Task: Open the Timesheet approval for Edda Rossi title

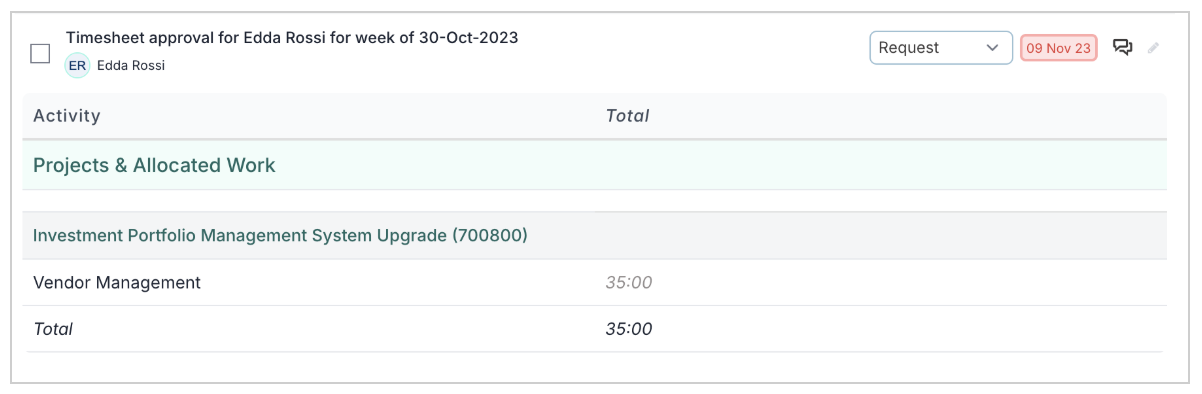Action: 292,37
